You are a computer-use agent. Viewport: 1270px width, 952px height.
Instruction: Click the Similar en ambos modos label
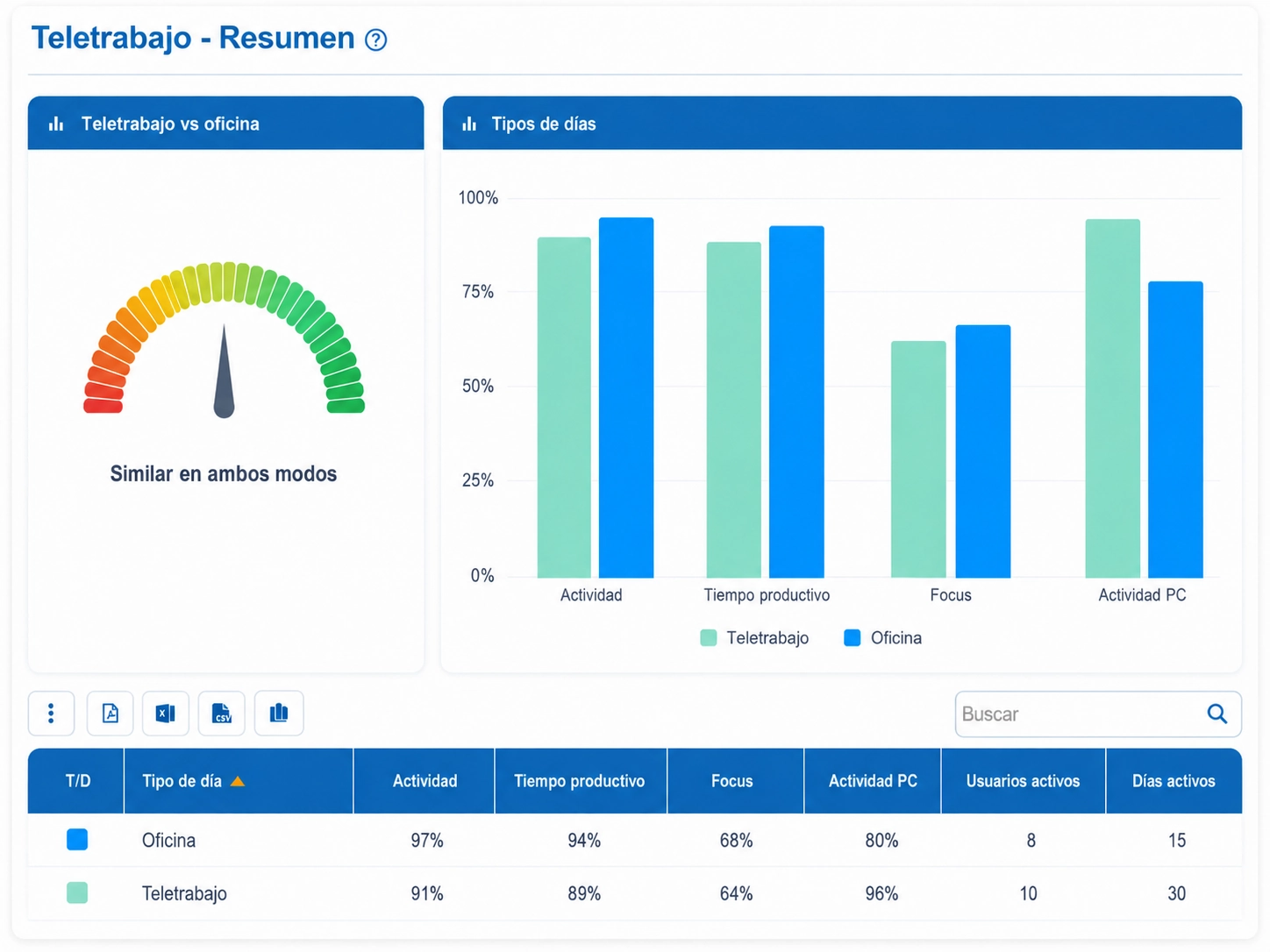coord(224,474)
